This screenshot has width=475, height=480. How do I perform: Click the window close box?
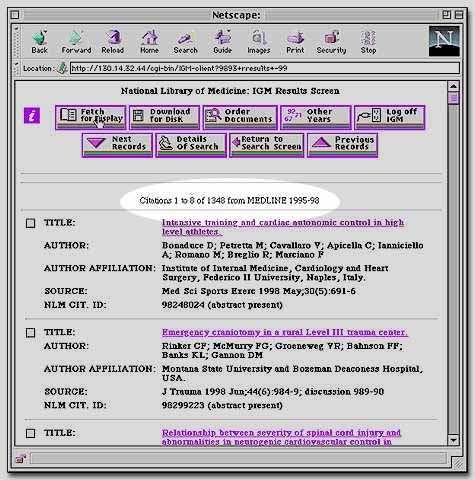pyautogui.click(x=15, y=15)
